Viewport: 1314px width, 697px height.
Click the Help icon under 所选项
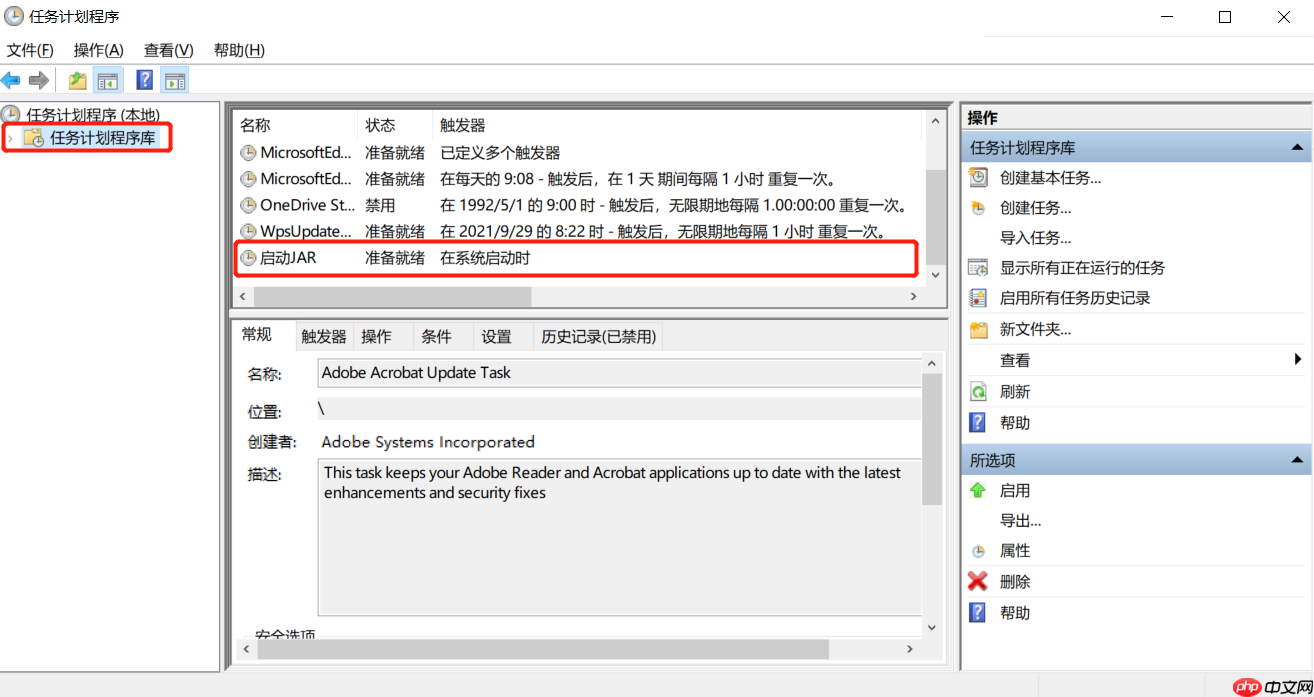[x=979, y=613]
